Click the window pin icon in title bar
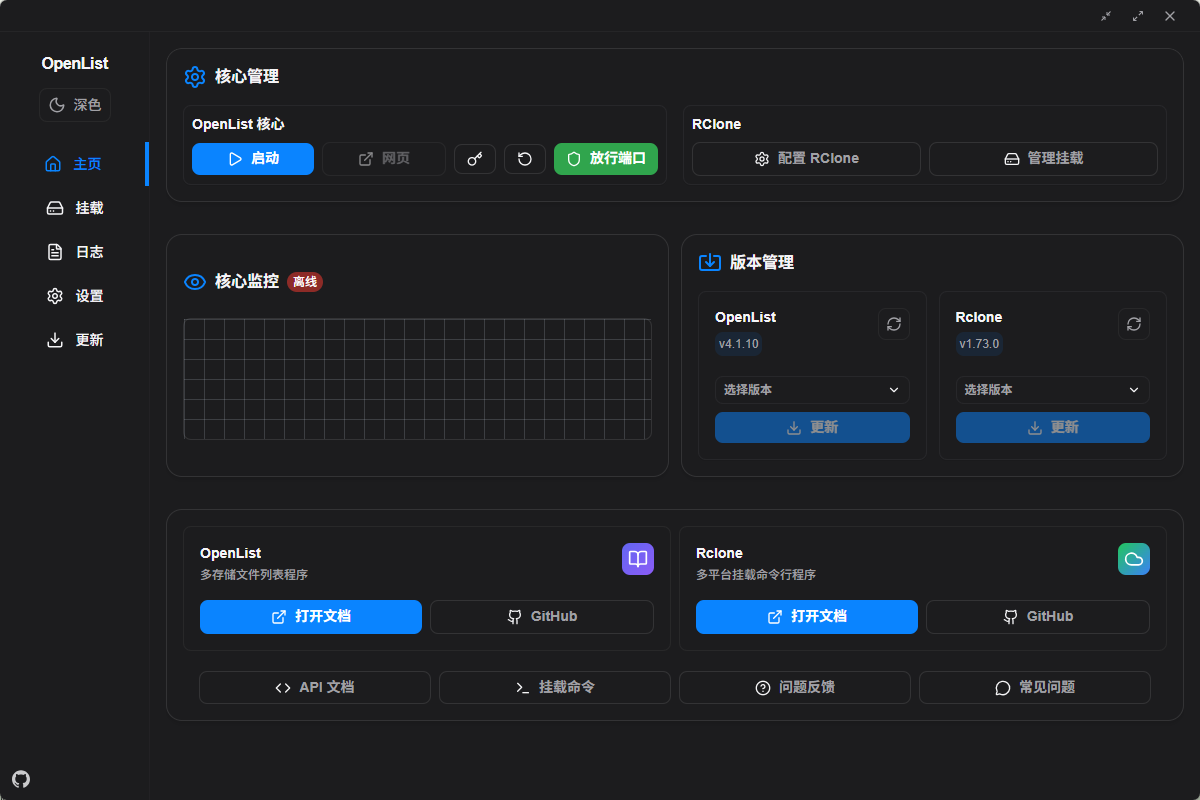 click(1106, 16)
